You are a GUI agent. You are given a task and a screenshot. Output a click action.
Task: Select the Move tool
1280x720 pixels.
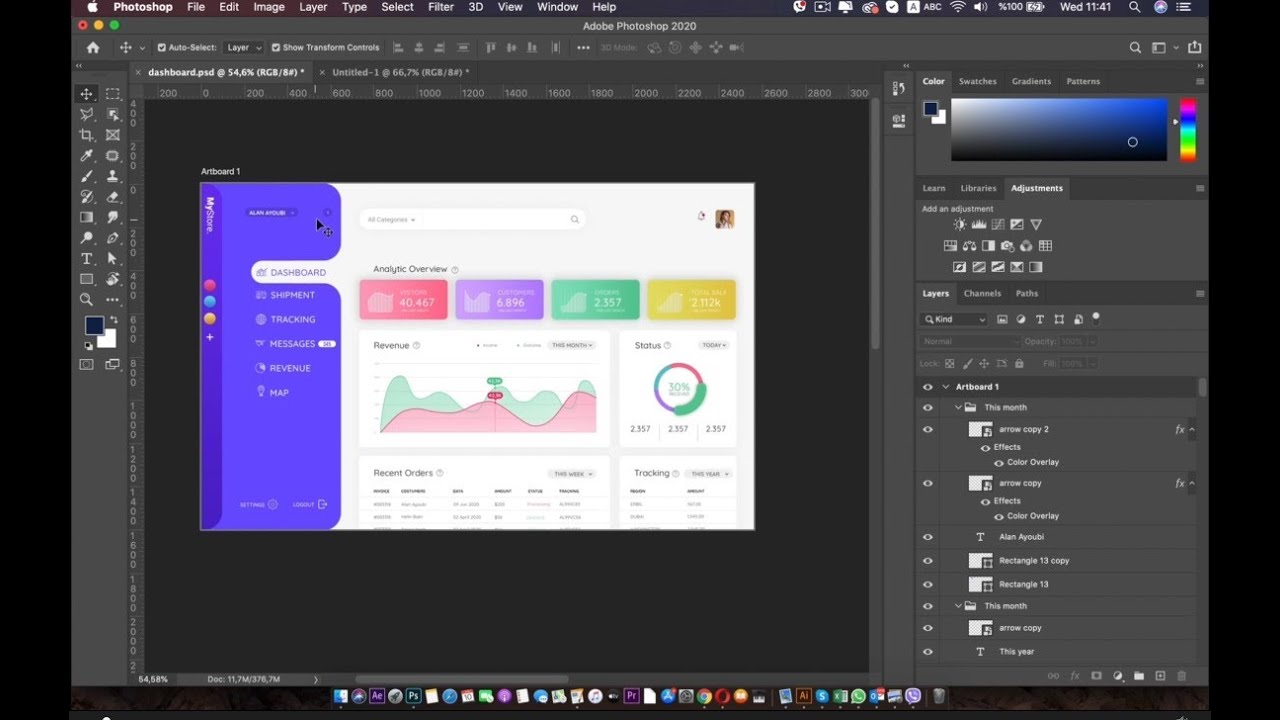point(87,94)
